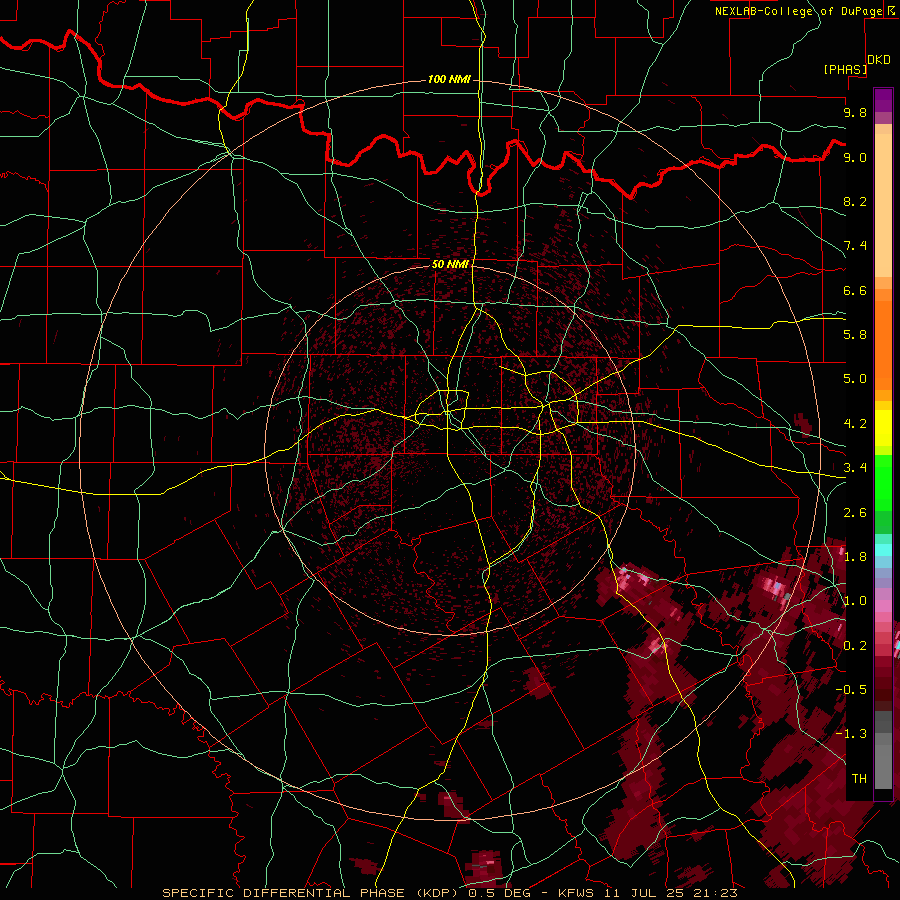Click the 5.0 value on color scale
900x900 pixels.
point(855,379)
